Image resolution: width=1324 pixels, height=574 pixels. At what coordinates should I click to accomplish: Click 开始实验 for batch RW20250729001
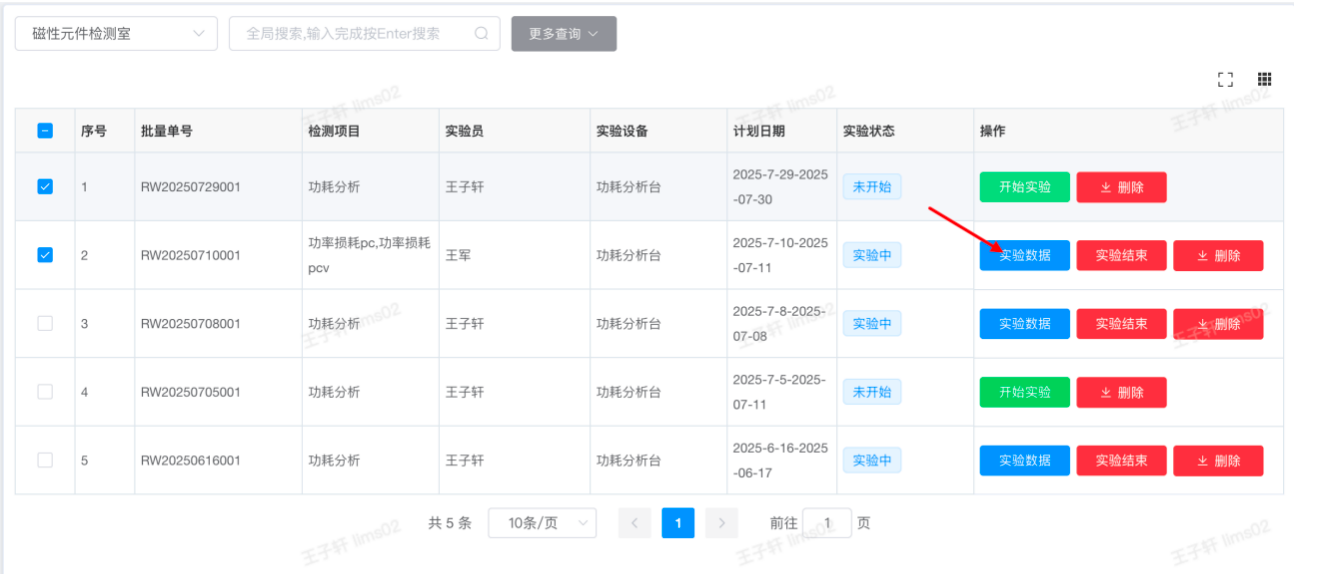pos(1024,187)
